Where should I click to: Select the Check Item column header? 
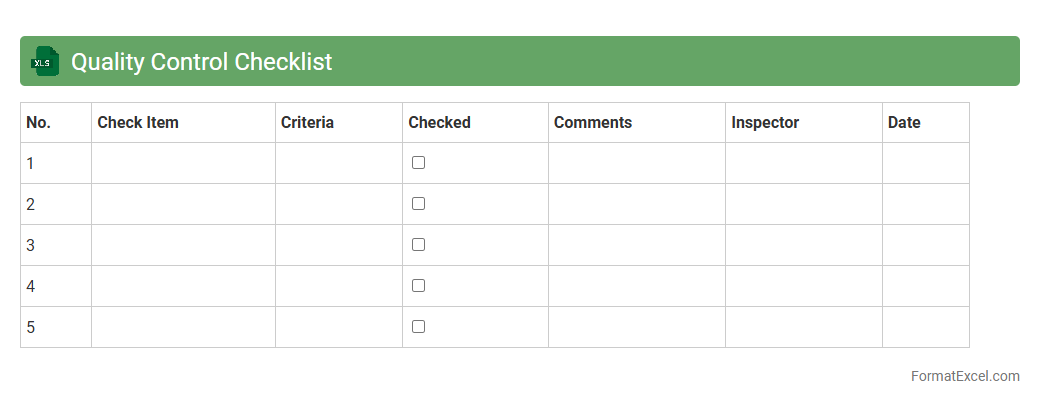138,123
